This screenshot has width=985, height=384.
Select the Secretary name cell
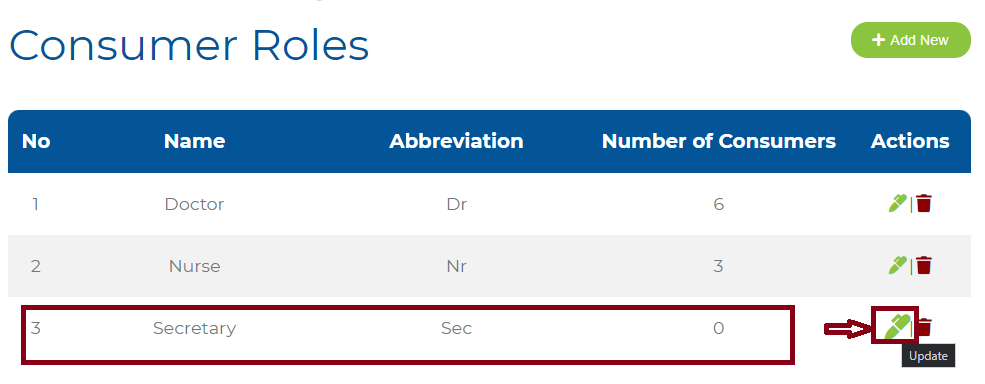(x=194, y=328)
